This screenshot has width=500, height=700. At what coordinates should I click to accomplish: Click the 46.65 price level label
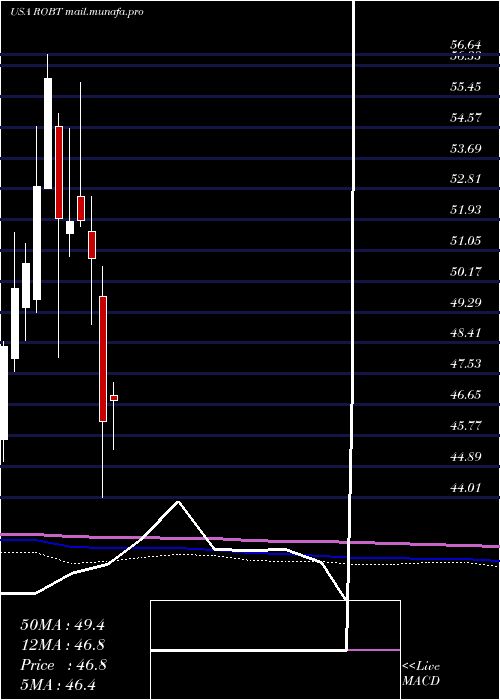coord(466,395)
